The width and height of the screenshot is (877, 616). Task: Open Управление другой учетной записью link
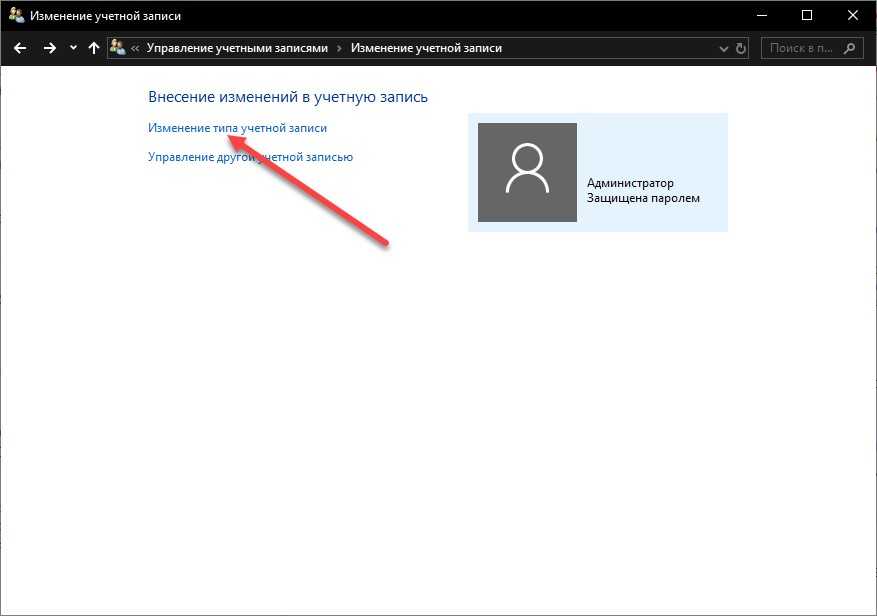[251, 157]
